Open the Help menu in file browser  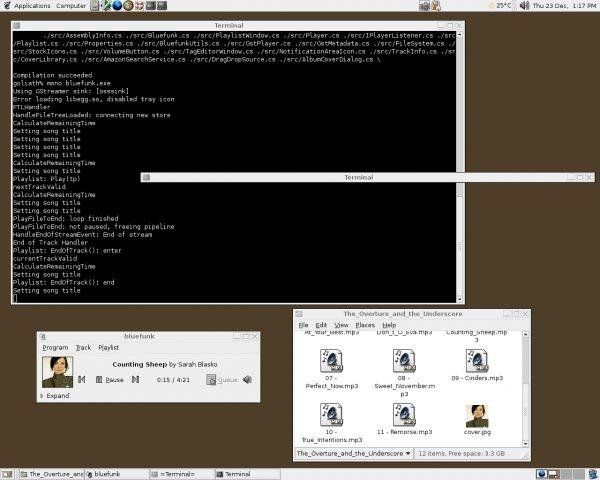coord(389,325)
